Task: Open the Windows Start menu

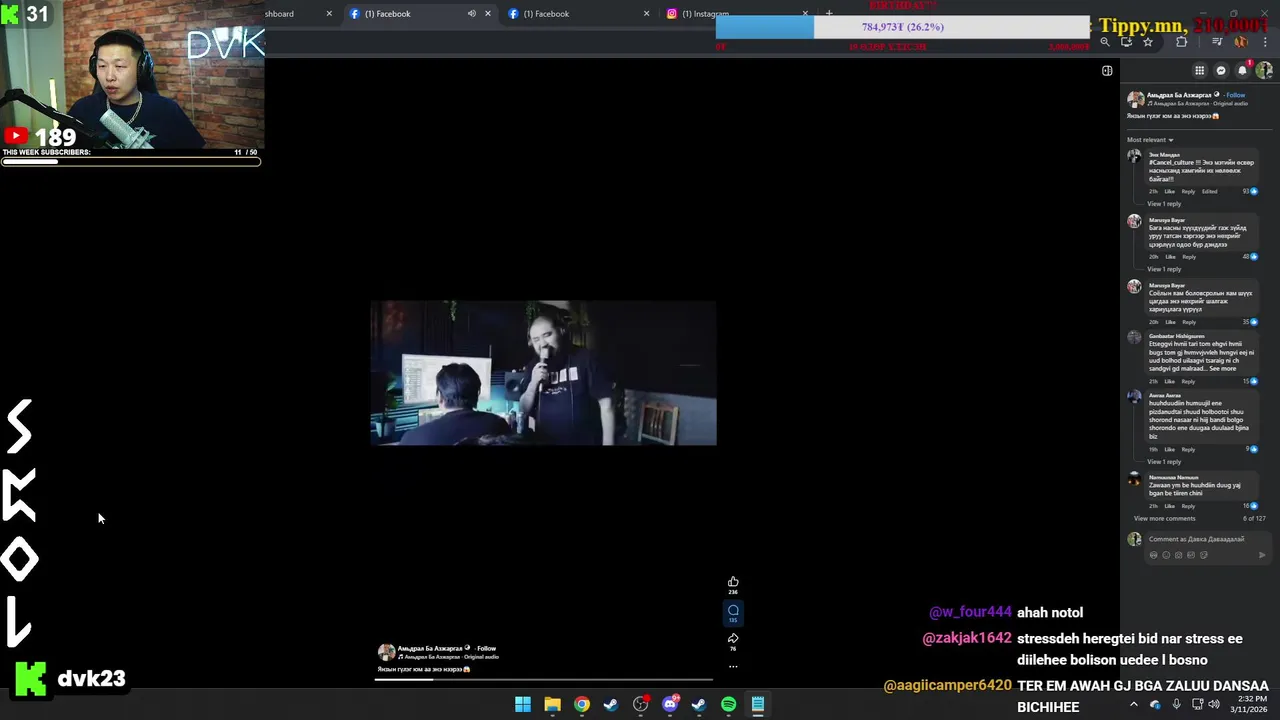Action: [x=523, y=704]
